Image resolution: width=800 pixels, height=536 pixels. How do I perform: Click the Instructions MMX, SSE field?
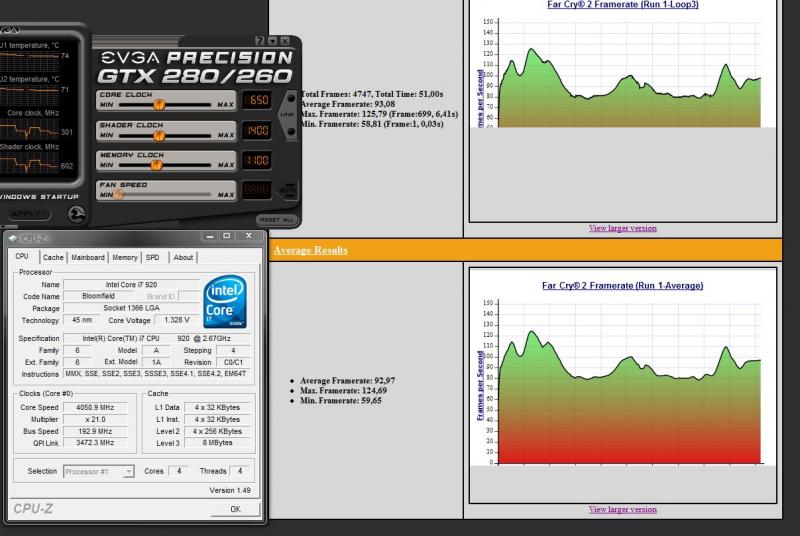(157, 374)
